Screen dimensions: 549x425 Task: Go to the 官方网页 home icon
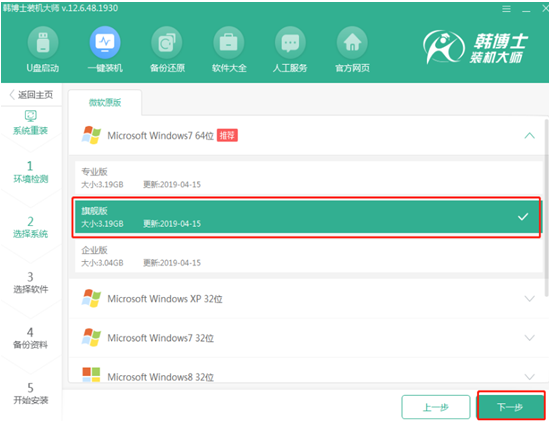(352, 42)
